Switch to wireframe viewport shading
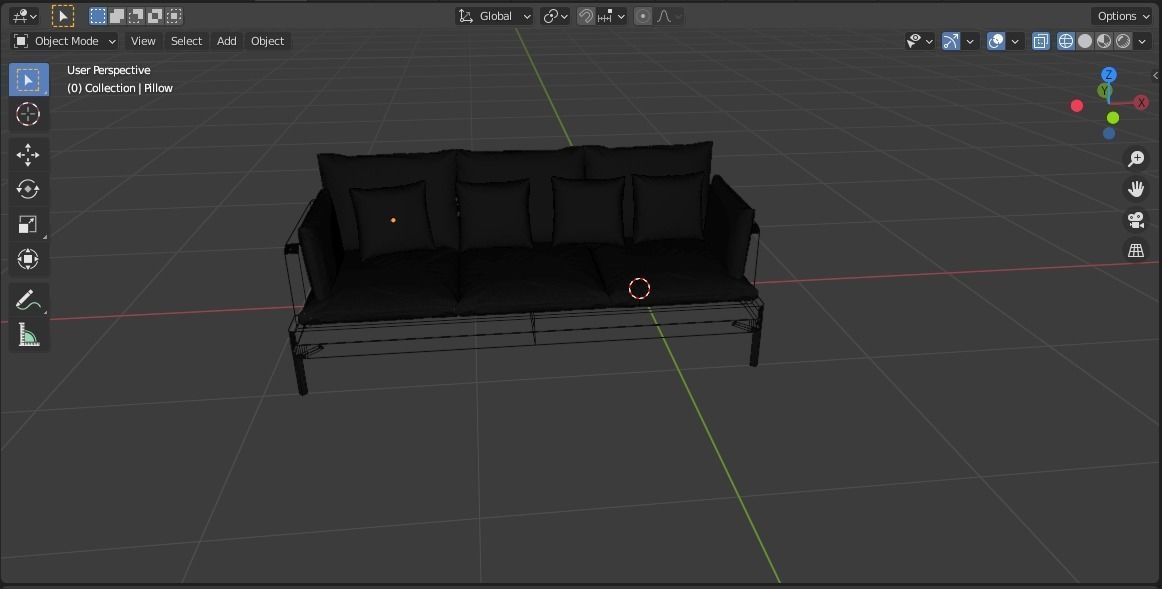The image size is (1162, 589). (x=1066, y=41)
